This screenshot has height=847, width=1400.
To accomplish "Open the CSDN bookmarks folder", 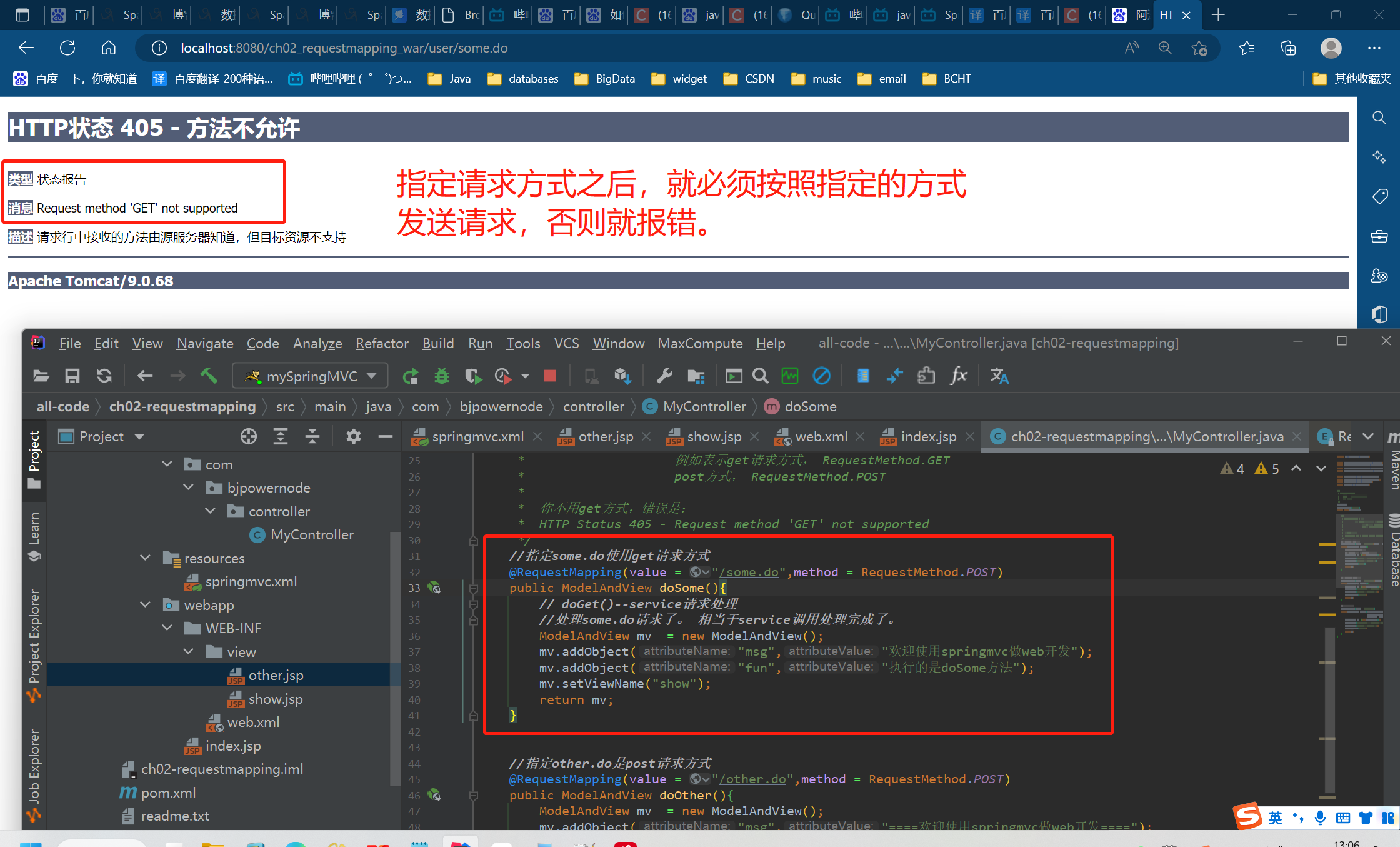I will tap(749, 79).
